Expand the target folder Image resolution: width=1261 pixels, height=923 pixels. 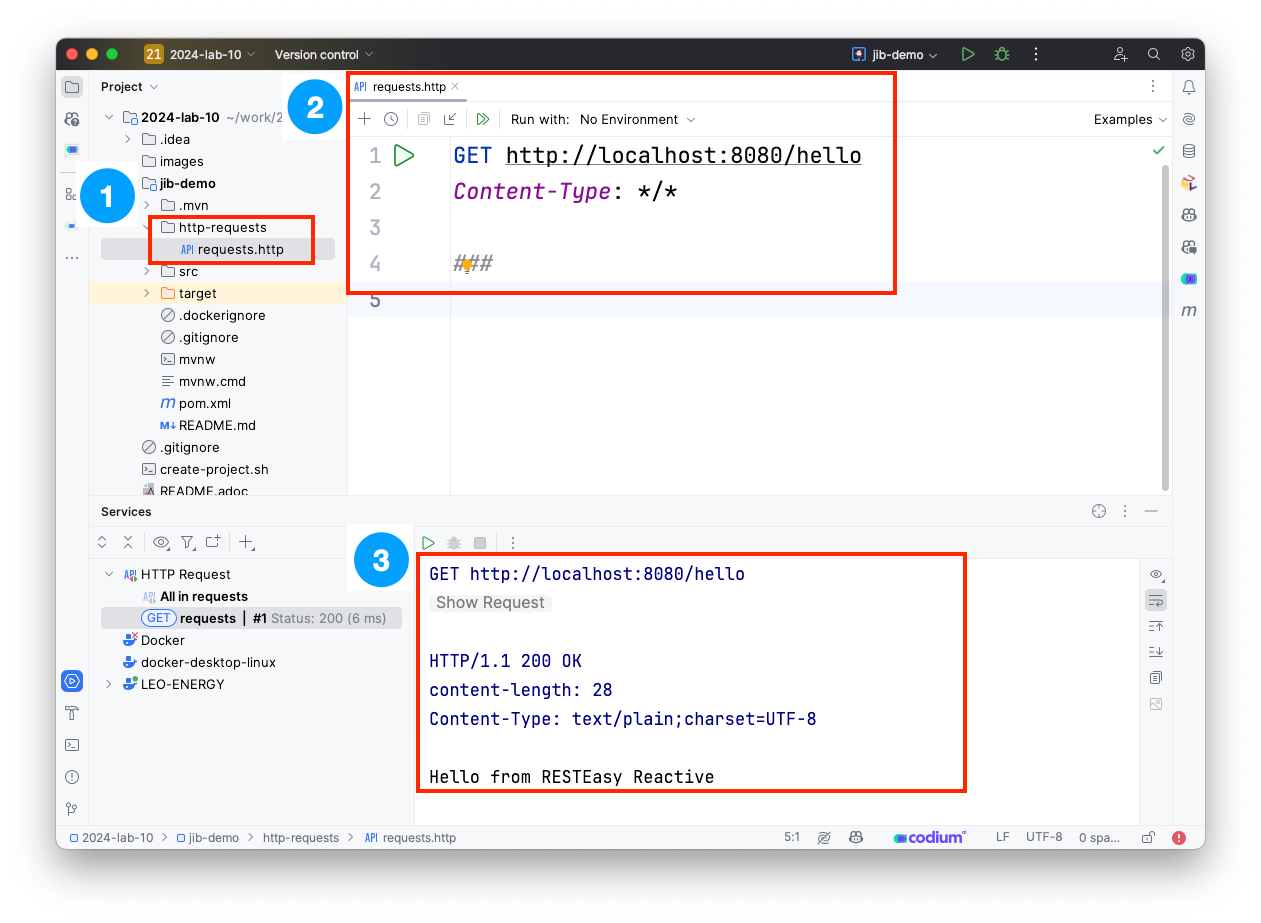(146, 293)
